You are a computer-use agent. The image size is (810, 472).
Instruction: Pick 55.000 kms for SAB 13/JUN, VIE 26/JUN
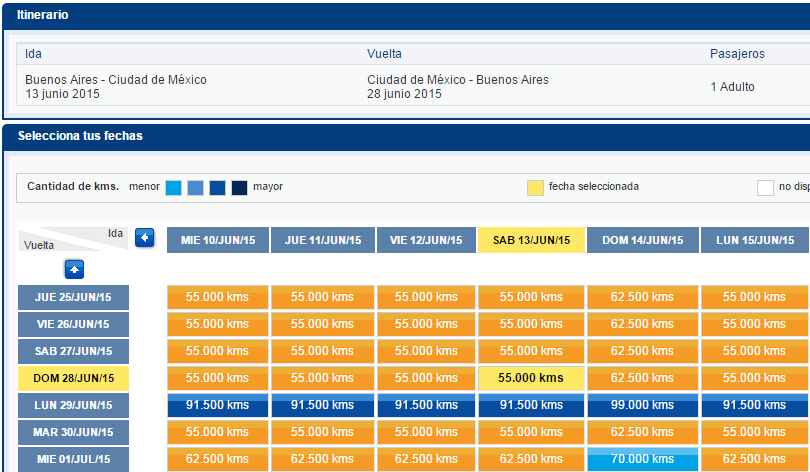point(531,324)
